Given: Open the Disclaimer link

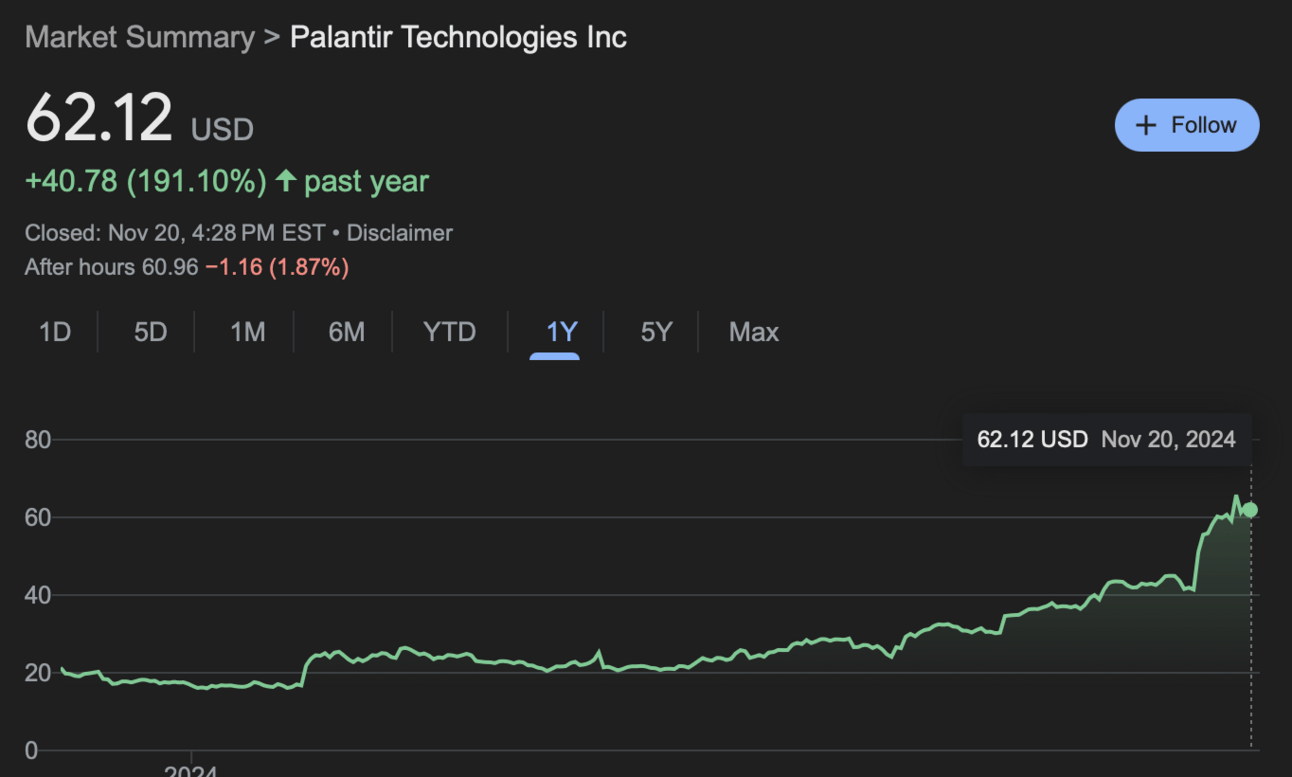Looking at the screenshot, I should point(399,233).
